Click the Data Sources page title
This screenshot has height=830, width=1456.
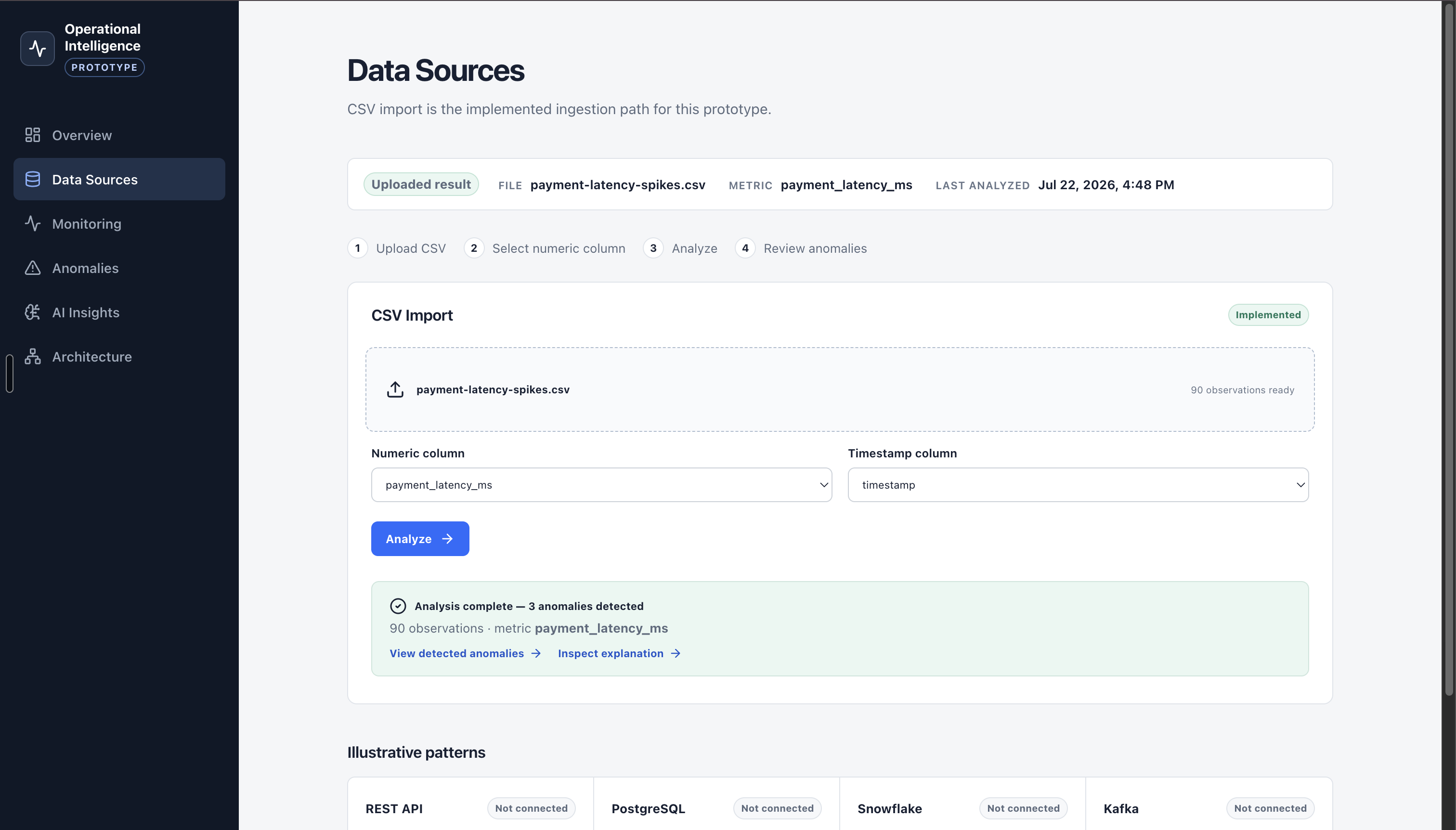tap(436, 71)
